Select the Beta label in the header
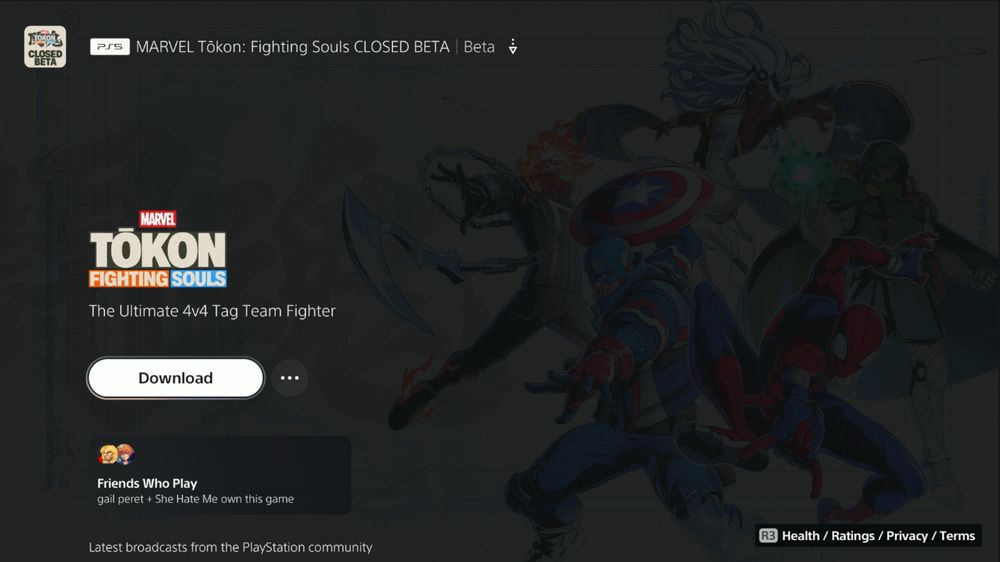 click(479, 47)
